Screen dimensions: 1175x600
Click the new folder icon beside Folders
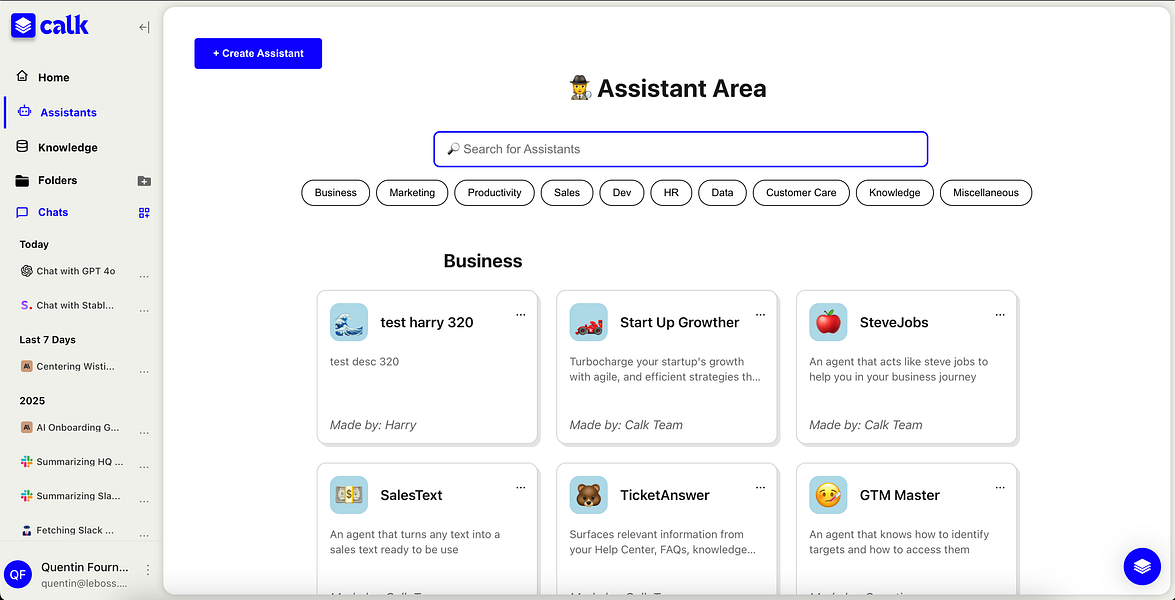[145, 181]
